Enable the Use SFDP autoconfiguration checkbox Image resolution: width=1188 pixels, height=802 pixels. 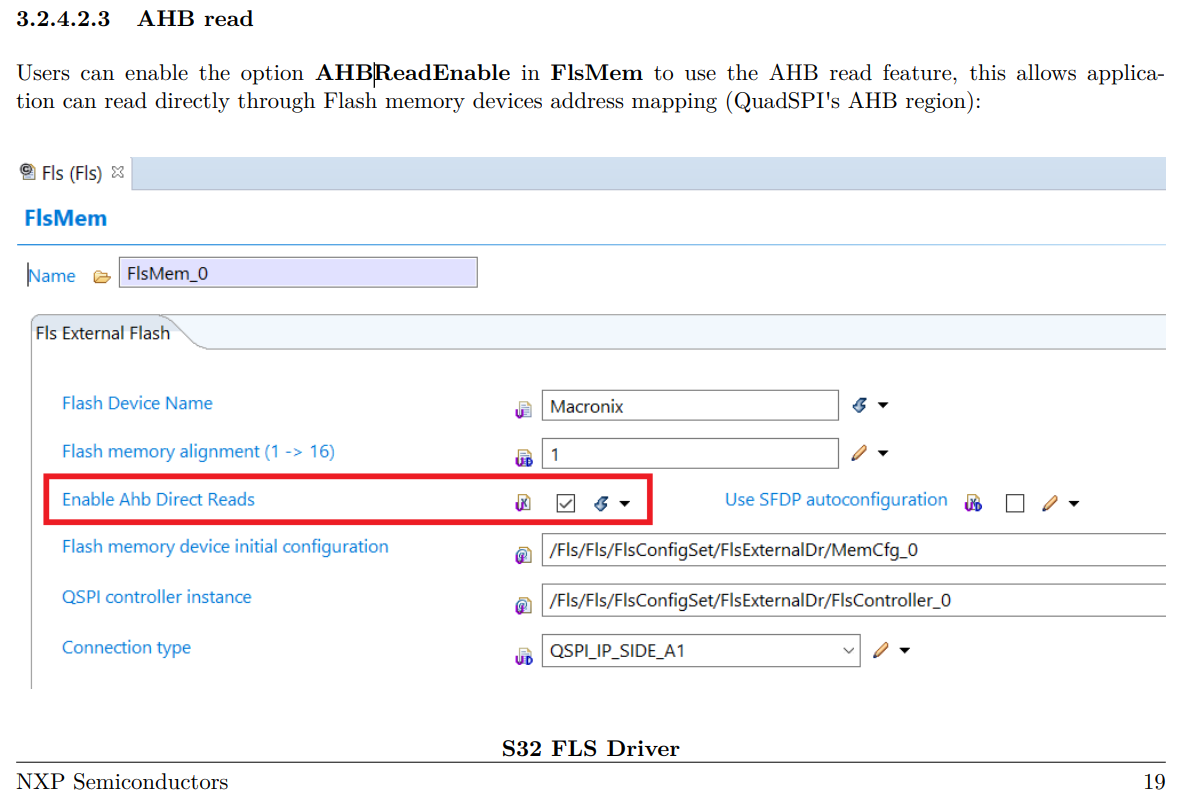coord(1015,503)
